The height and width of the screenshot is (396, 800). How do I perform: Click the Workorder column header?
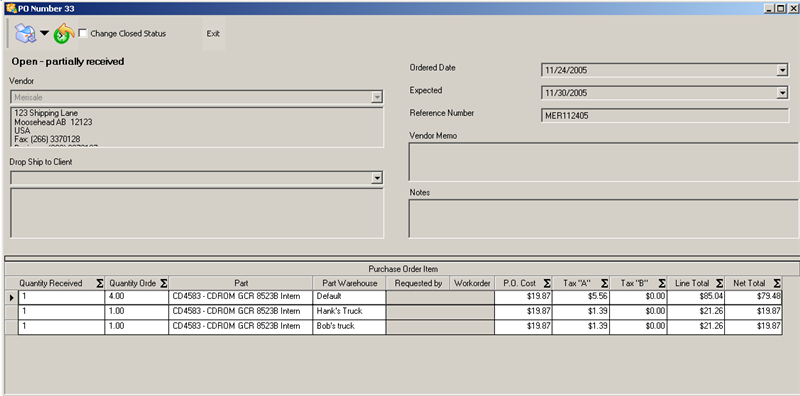pyautogui.click(x=472, y=283)
